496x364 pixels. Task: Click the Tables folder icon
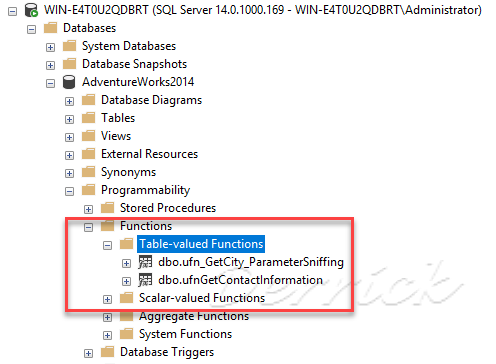(88, 118)
